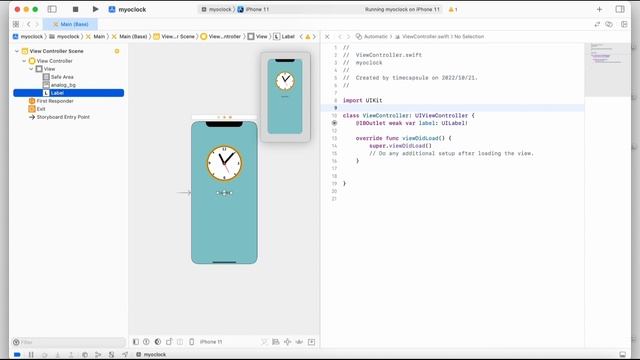
Task: Jump to previous issue arrow in jump bar
Action: coord(301,36)
